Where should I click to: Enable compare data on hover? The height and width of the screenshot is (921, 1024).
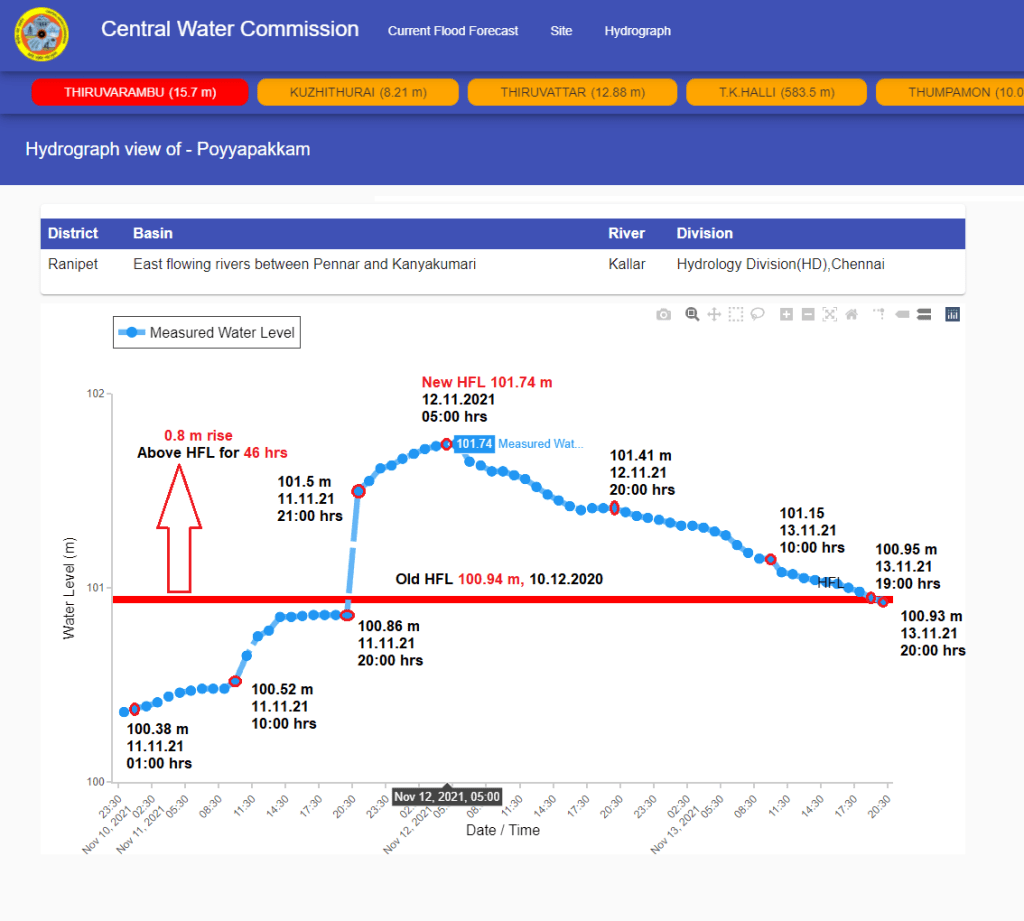[x=924, y=315]
